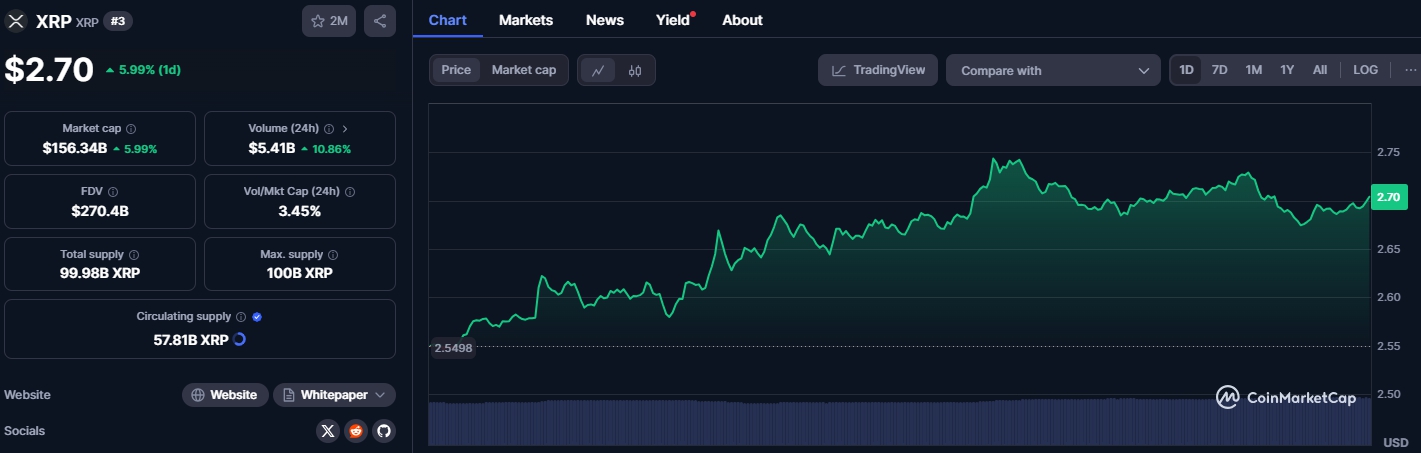
Task: Show Circulating supply info icon
Action: (241, 317)
